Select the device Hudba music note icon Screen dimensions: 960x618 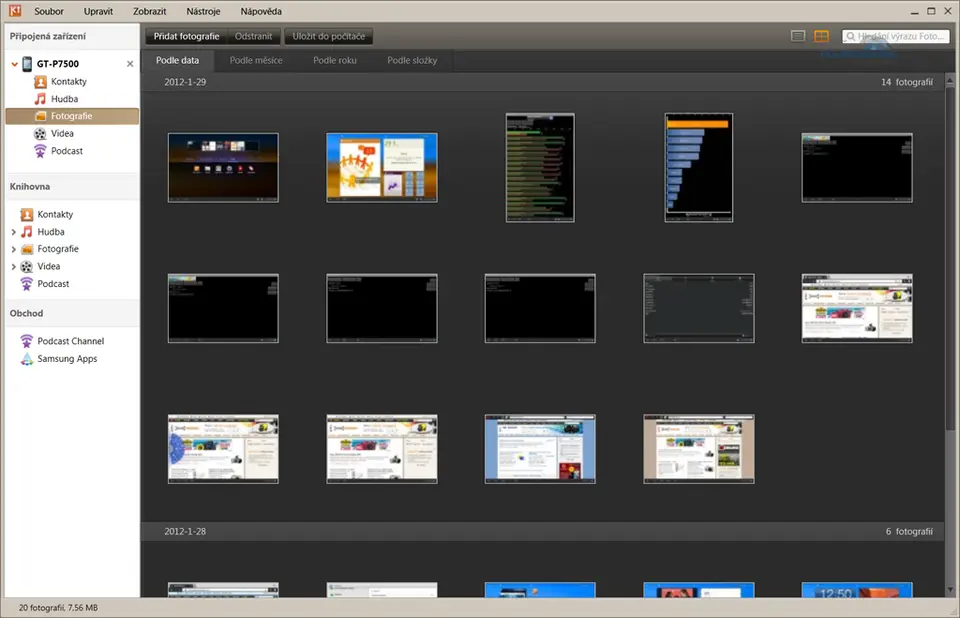click(40, 99)
